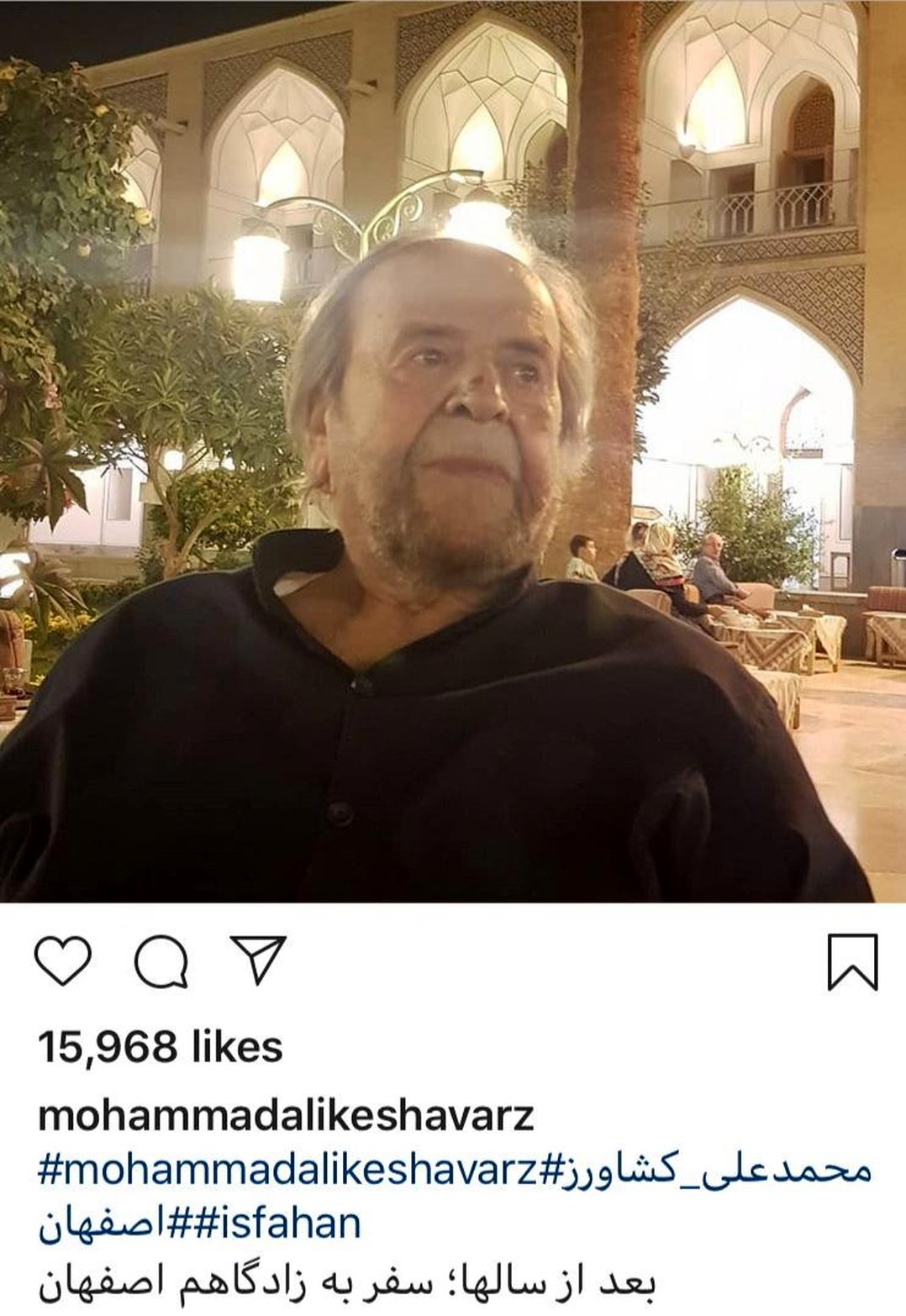Like the post with the heart icon

[x=63, y=961]
